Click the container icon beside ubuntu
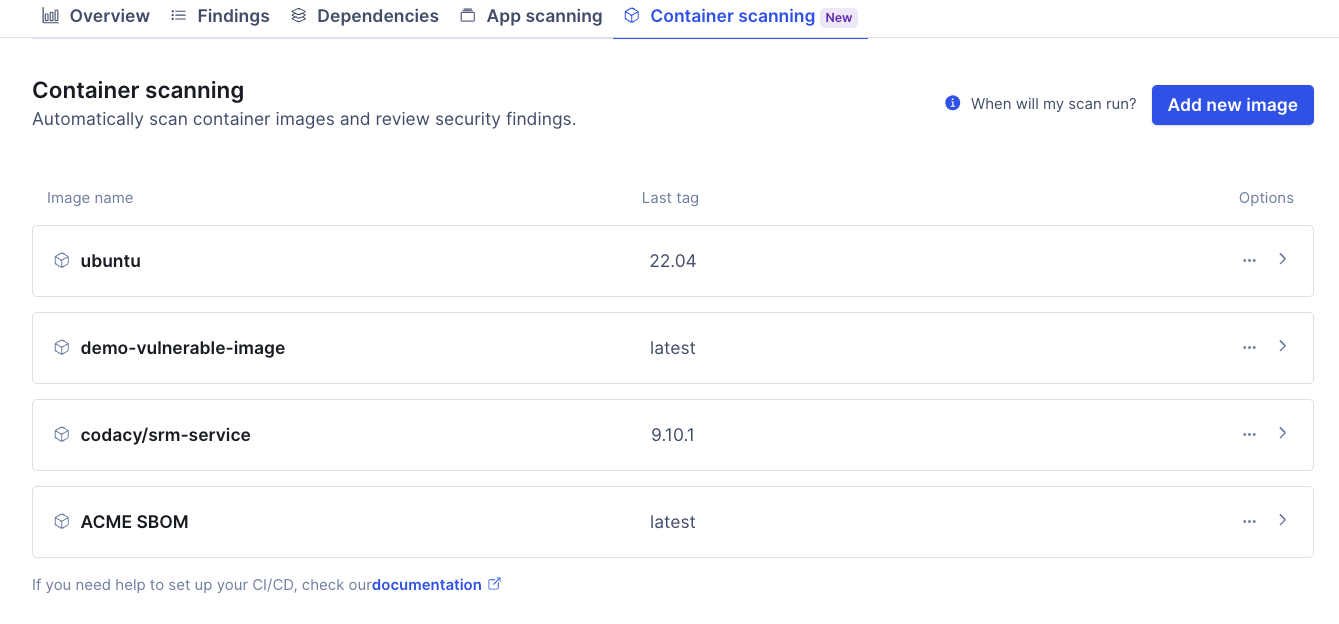Screen dimensions: 1339x624 (61, 261)
